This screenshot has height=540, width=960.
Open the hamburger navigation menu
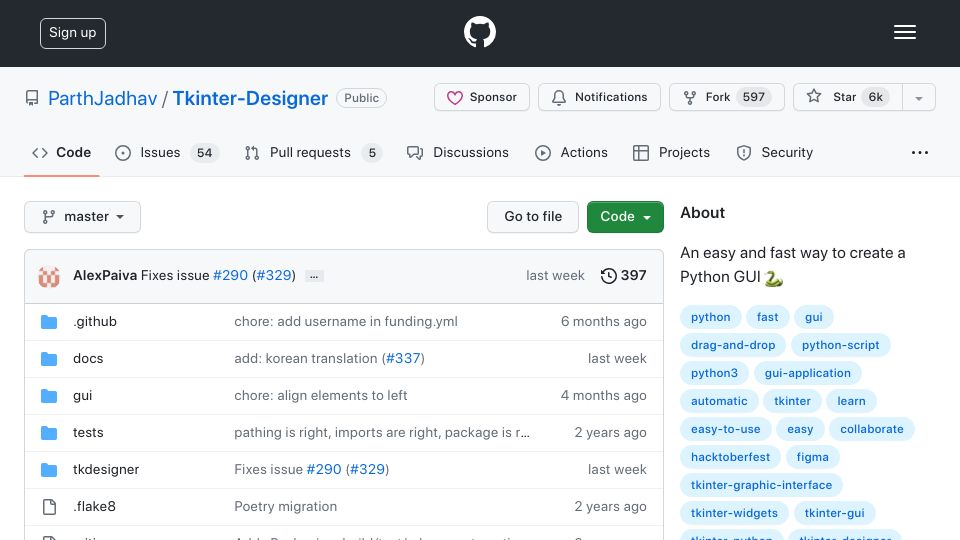point(904,32)
